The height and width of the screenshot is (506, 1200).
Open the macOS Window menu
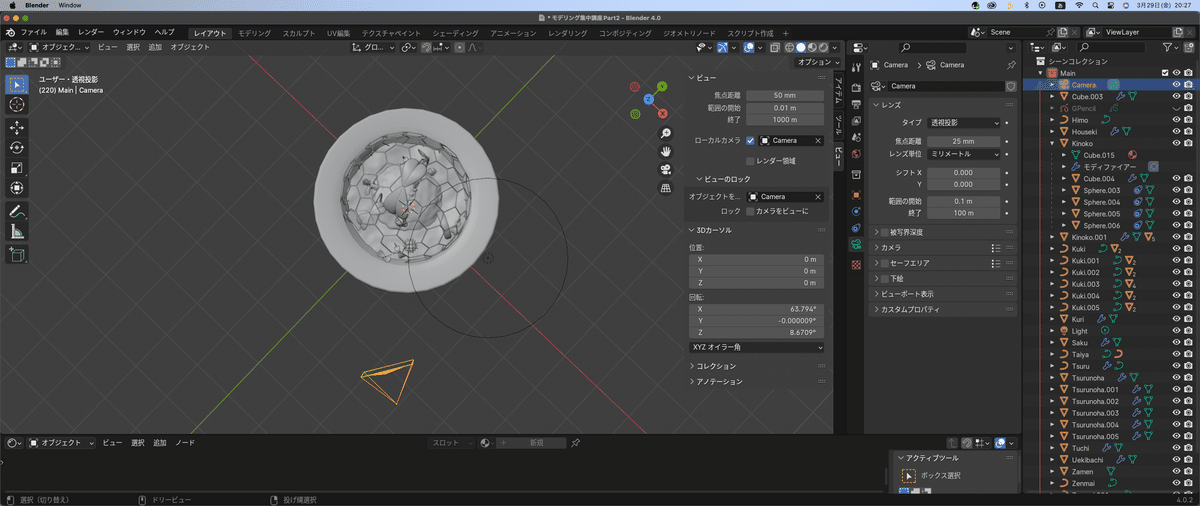69,5
